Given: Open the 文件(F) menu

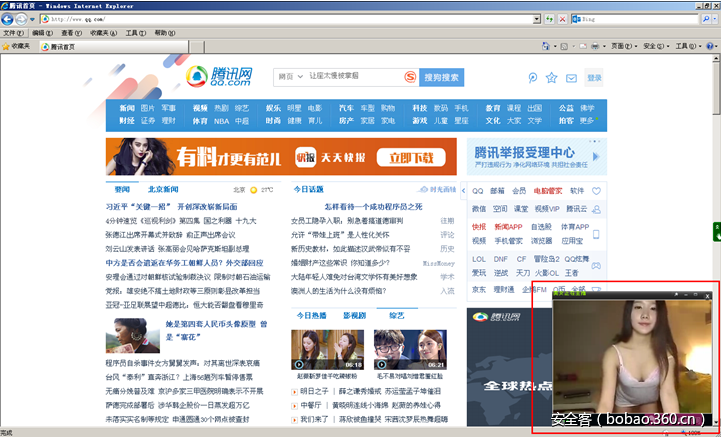Looking at the screenshot, I should click(x=13, y=33).
